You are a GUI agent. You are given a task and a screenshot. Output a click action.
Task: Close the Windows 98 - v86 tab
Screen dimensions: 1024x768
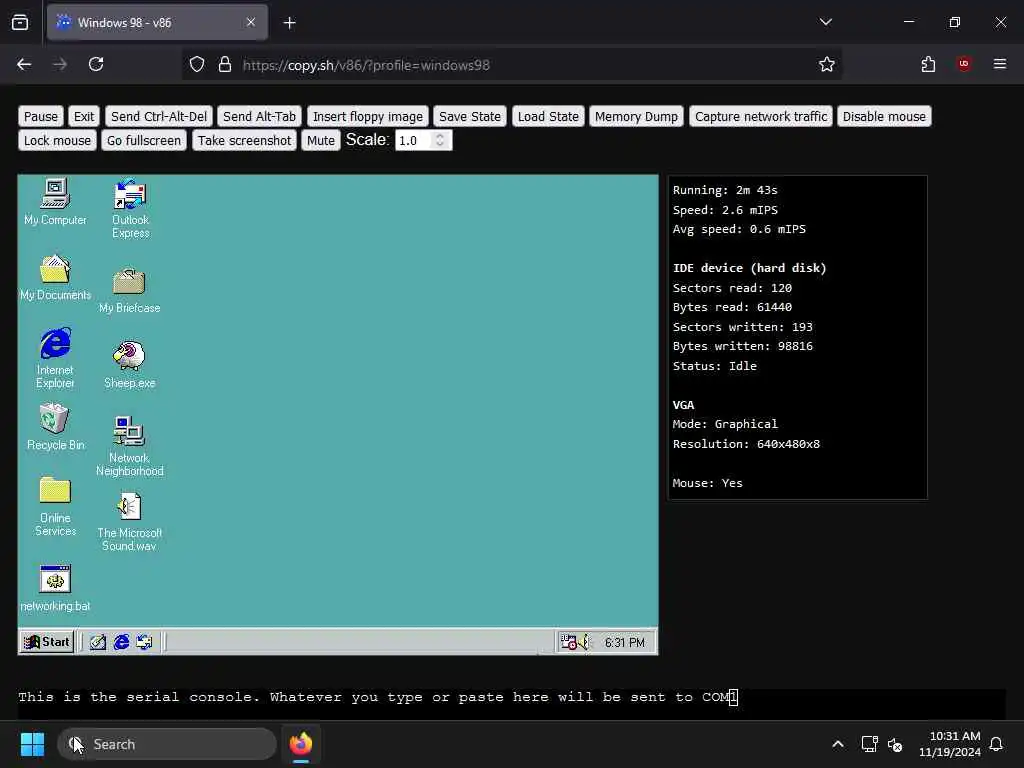(x=251, y=22)
